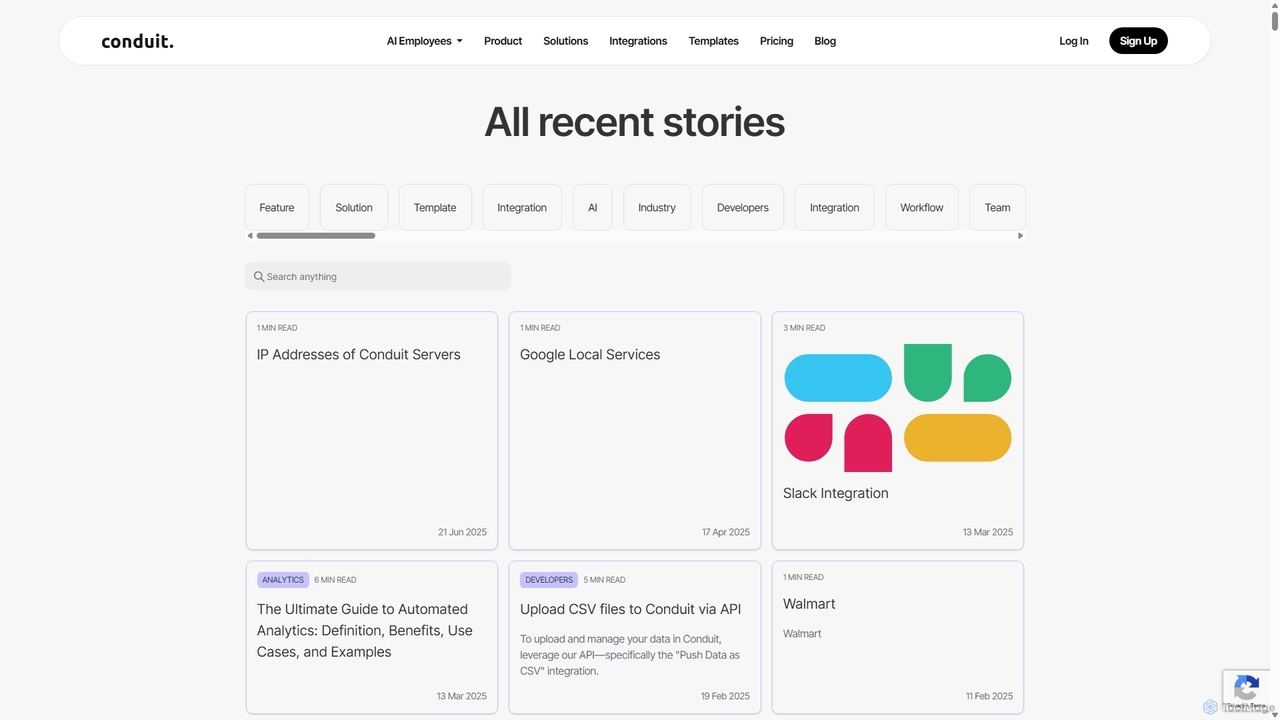1280x720 pixels.
Task: Open IP Addresses of Conduit Servers article
Action: click(x=359, y=355)
